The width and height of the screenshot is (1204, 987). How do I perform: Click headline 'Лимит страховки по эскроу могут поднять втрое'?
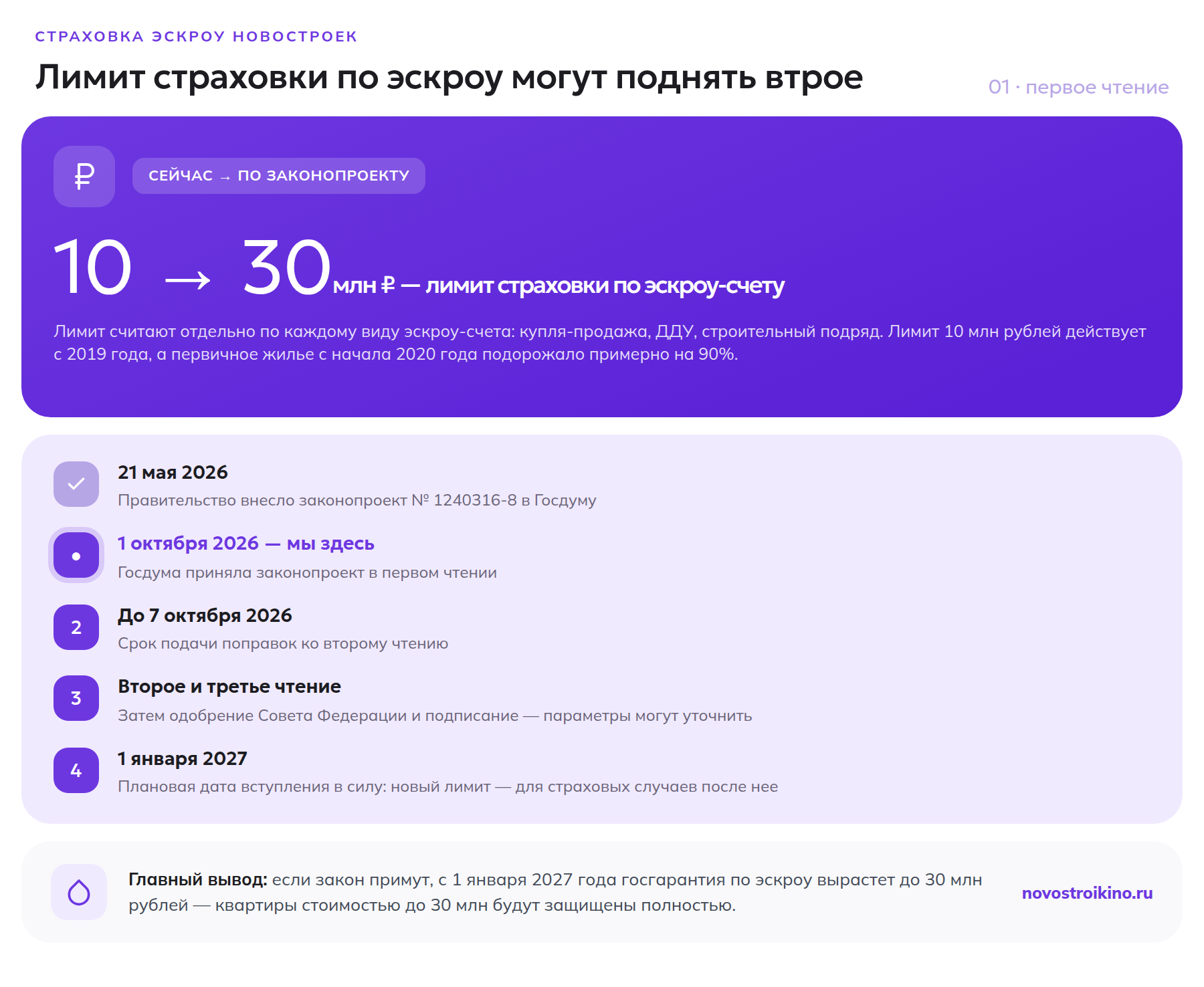point(449,78)
